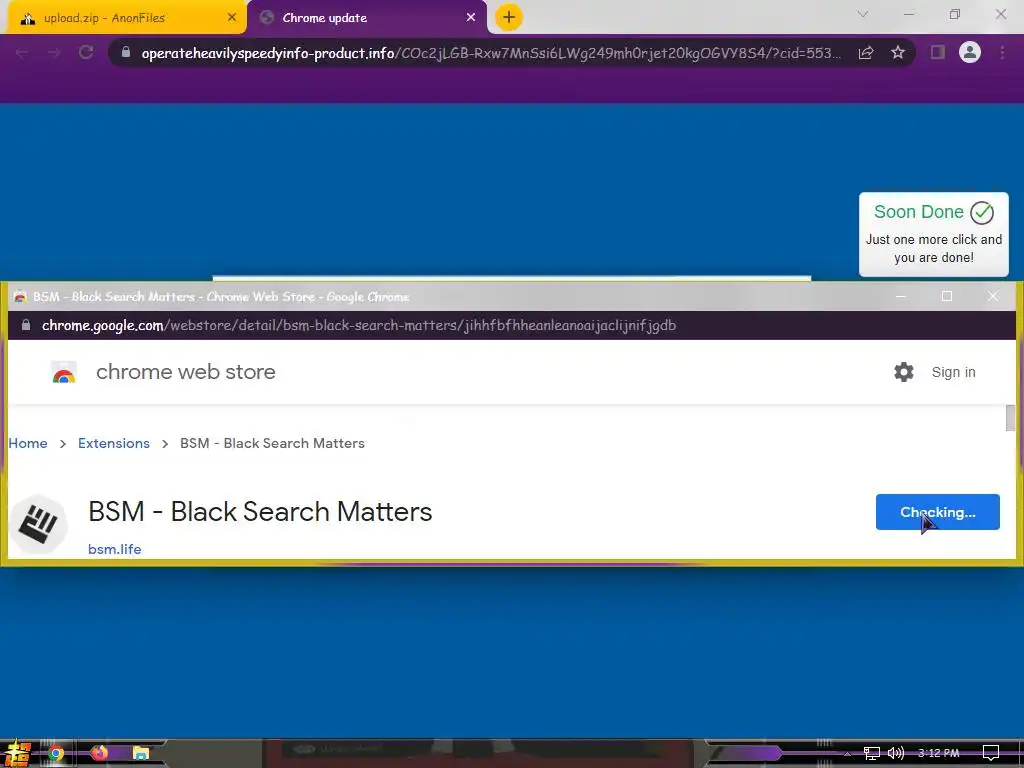Viewport: 1024px width, 768px height.
Task: Go to Home breadcrumb link
Action: click(28, 443)
